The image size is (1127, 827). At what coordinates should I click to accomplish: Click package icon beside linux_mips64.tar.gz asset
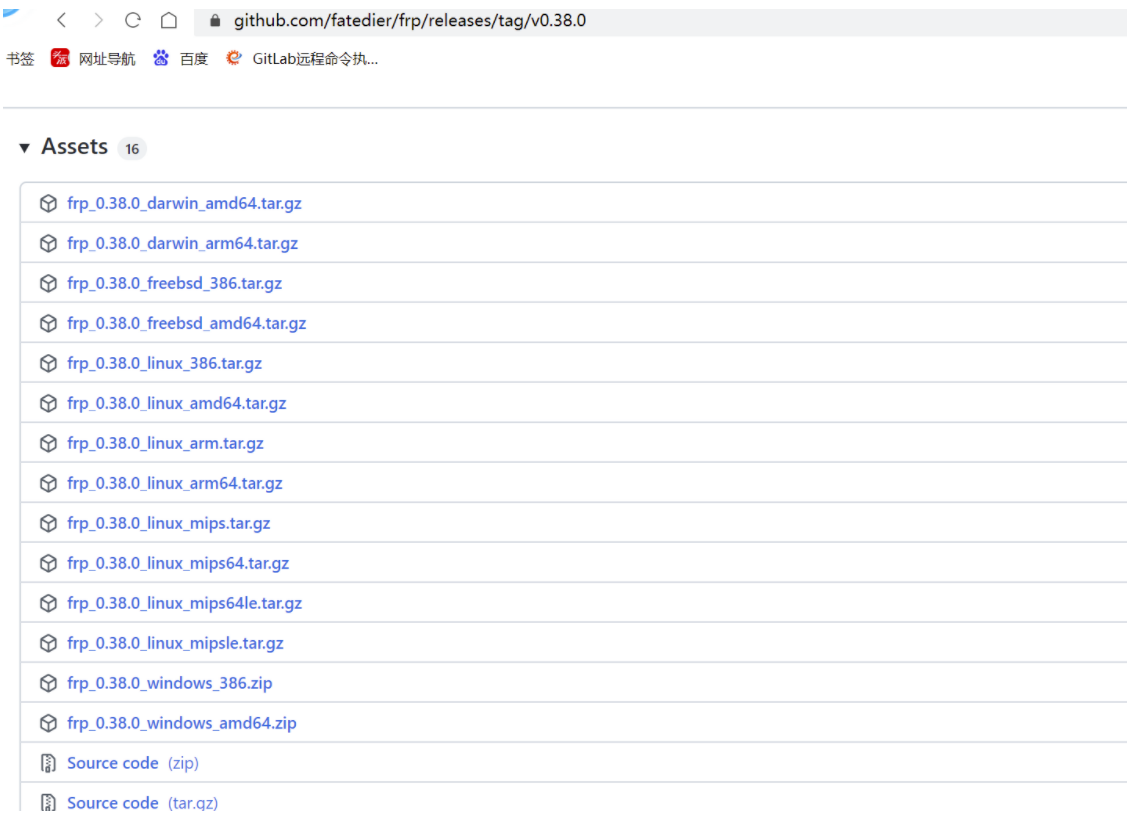click(x=48, y=563)
